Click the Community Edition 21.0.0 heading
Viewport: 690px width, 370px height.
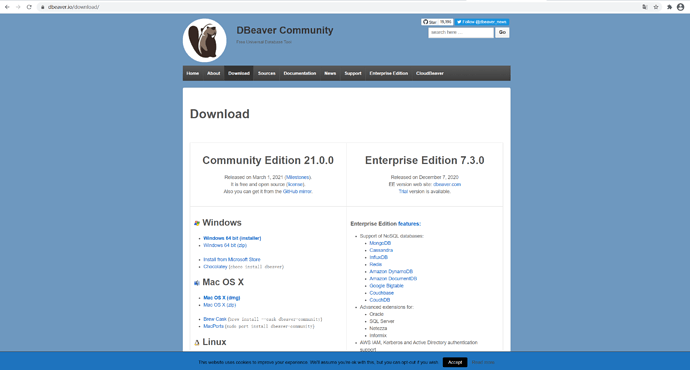268,160
